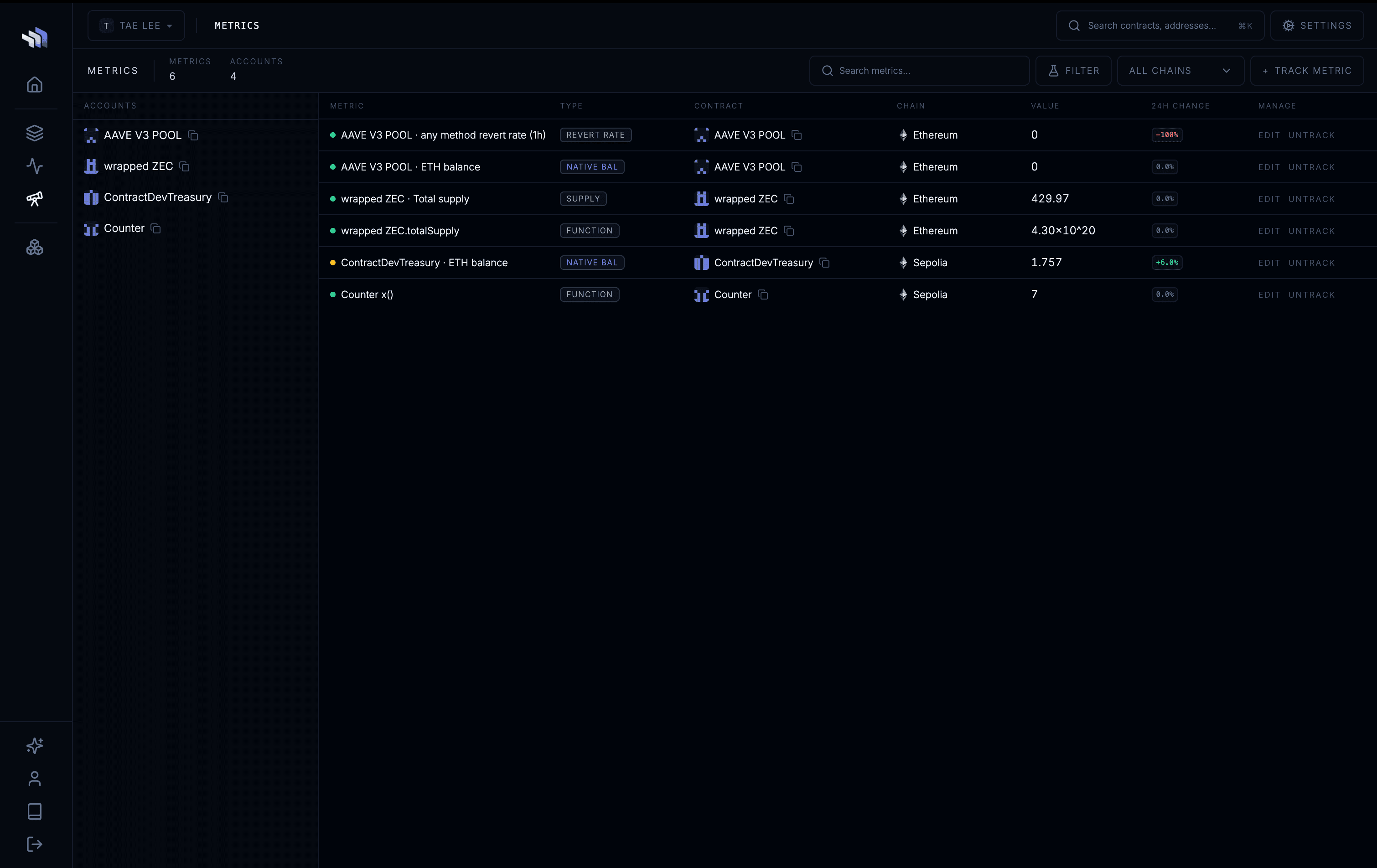This screenshot has width=1377, height=868.
Task: Open the activity pulse sidebar icon
Action: coord(35,166)
